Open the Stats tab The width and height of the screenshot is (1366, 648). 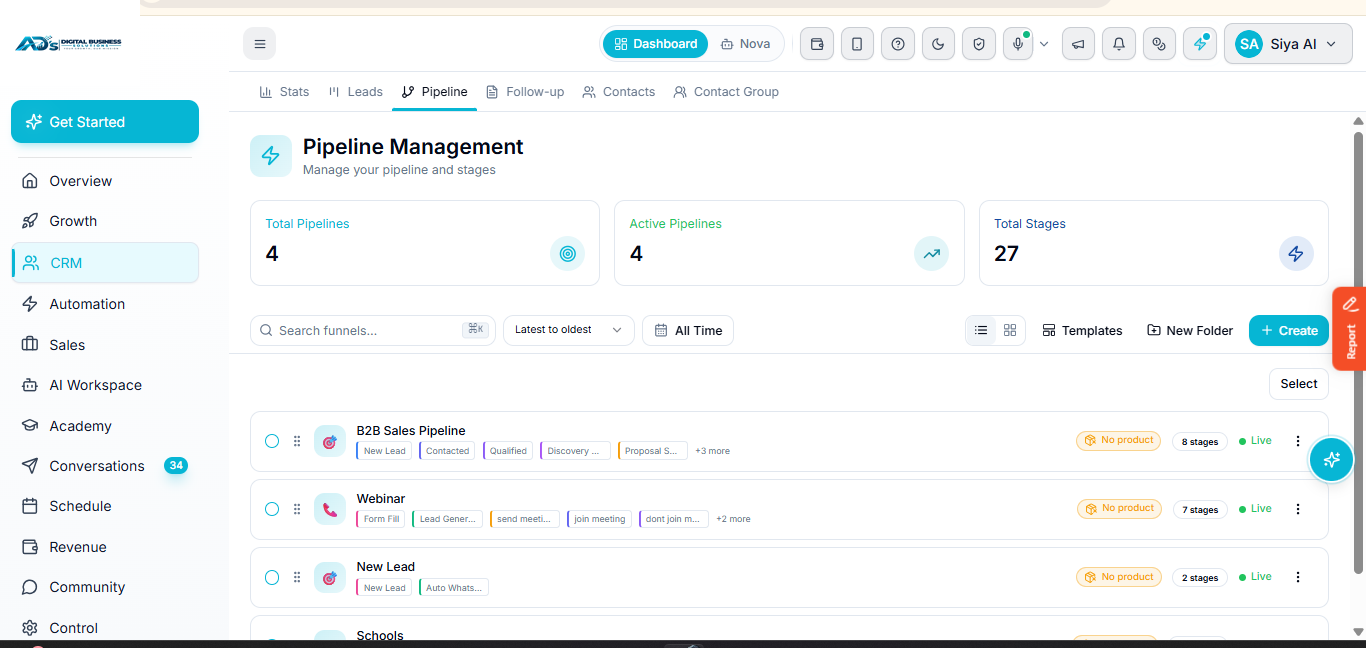284,91
